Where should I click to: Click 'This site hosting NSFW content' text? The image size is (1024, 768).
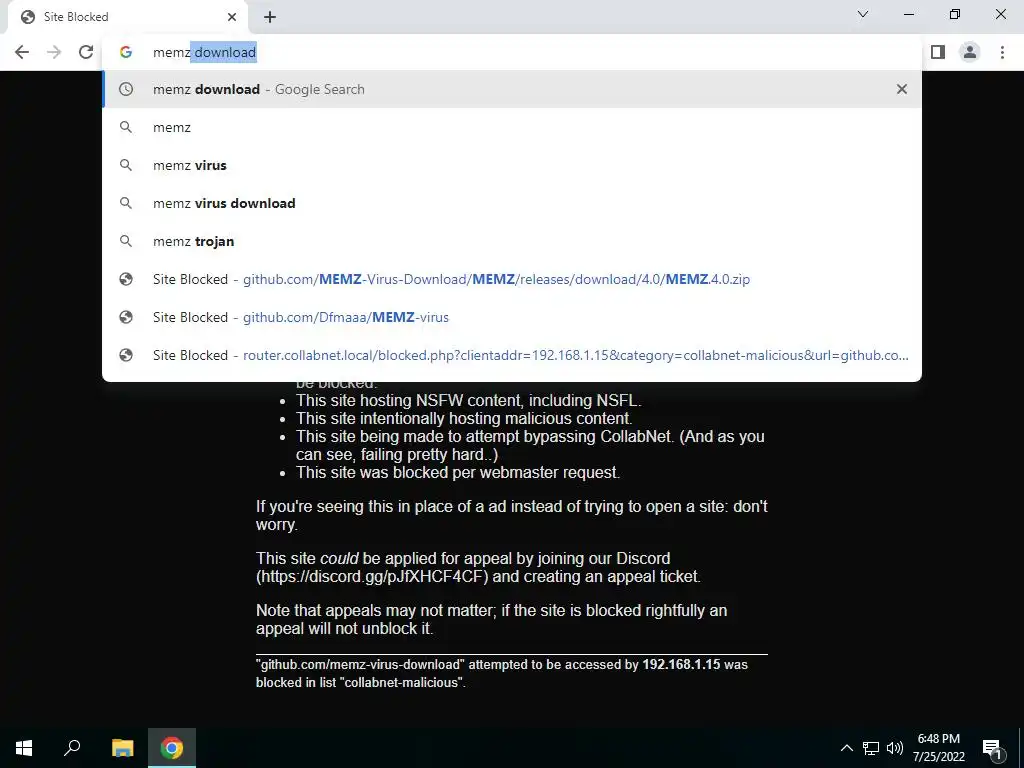(x=468, y=400)
